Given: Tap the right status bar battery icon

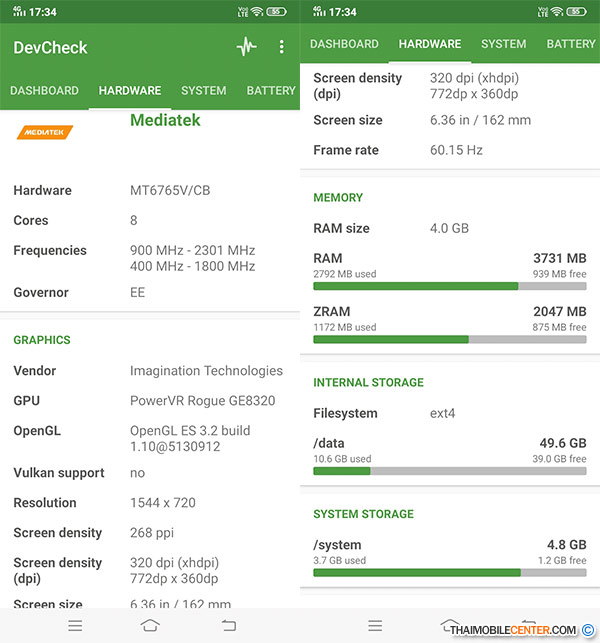Looking at the screenshot, I should click(x=577, y=12).
